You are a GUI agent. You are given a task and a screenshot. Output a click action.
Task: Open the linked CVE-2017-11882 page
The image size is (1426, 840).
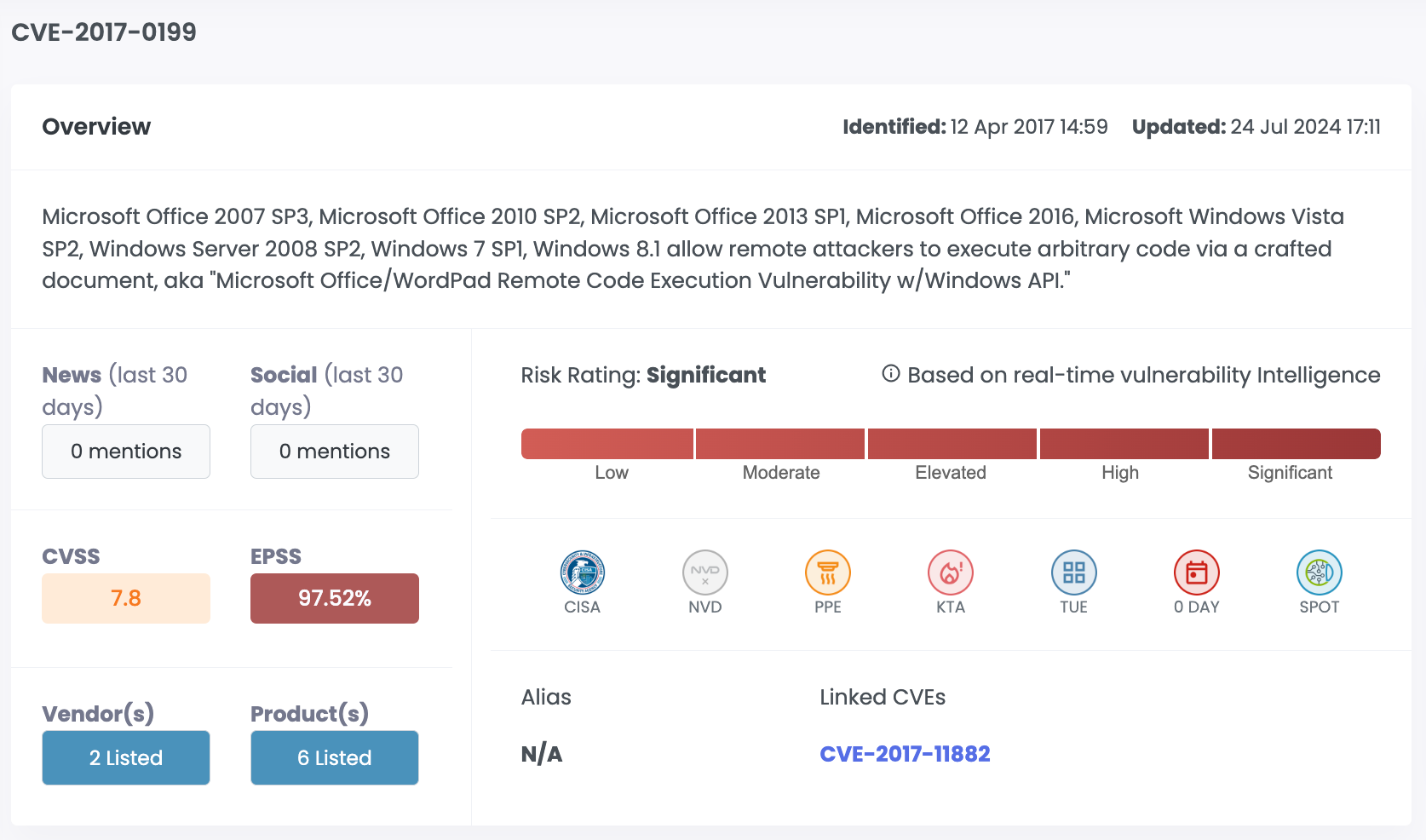coord(905,754)
